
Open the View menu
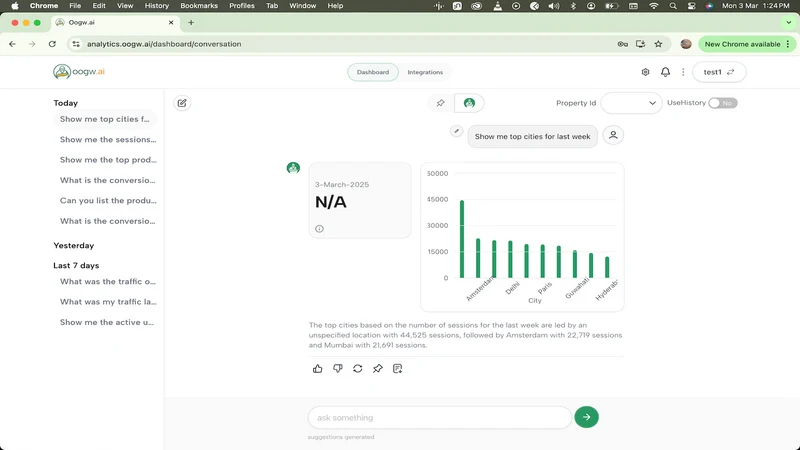[125, 6]
